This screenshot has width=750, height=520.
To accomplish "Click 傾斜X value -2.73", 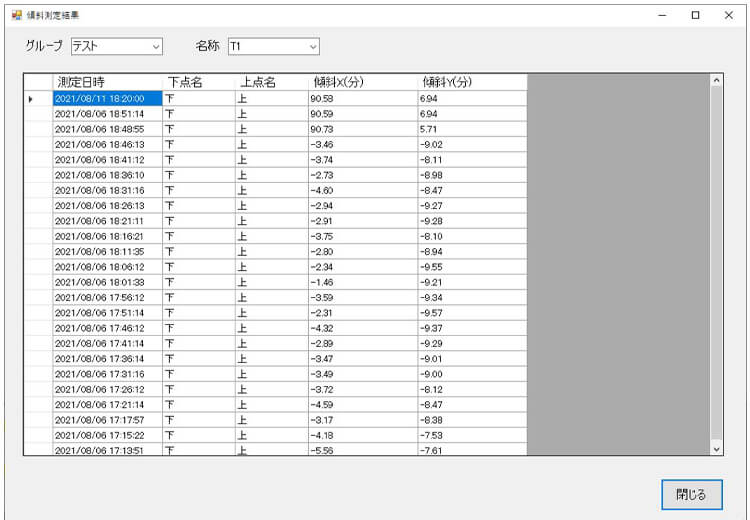I will point(363,175).
